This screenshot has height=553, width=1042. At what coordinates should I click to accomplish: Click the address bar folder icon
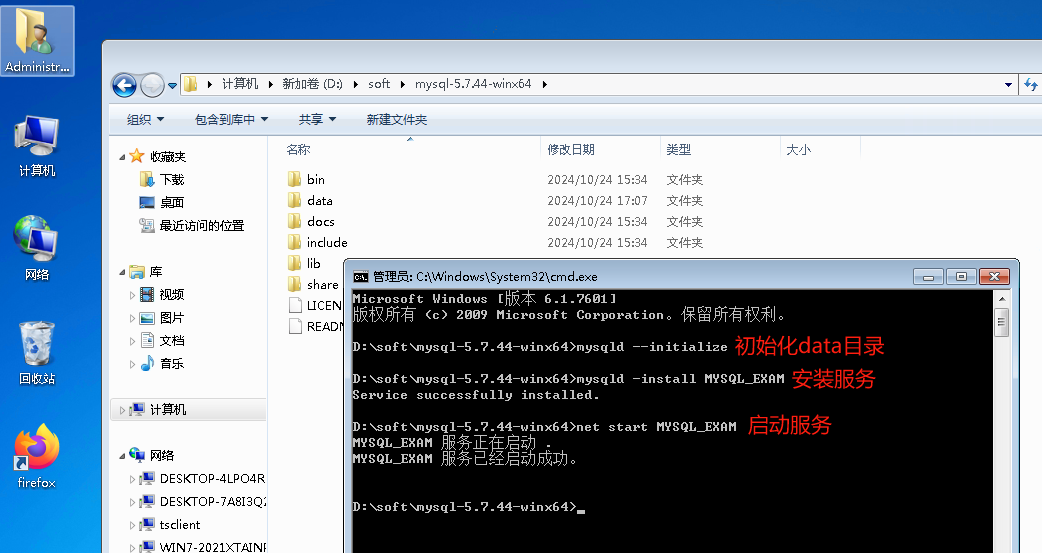click(191, 84)
